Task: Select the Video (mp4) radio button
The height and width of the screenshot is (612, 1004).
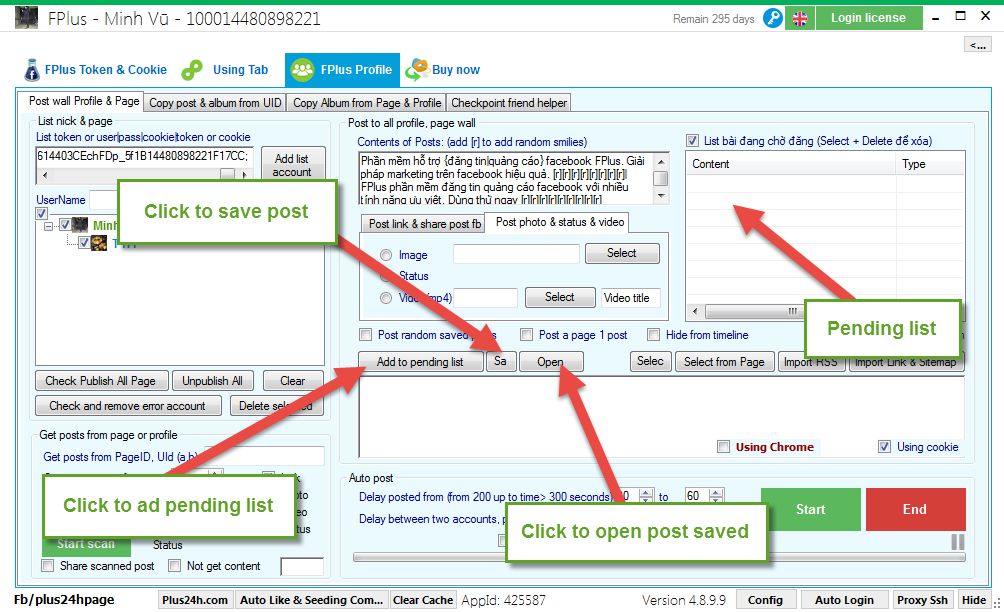Action: pos(386,298)
